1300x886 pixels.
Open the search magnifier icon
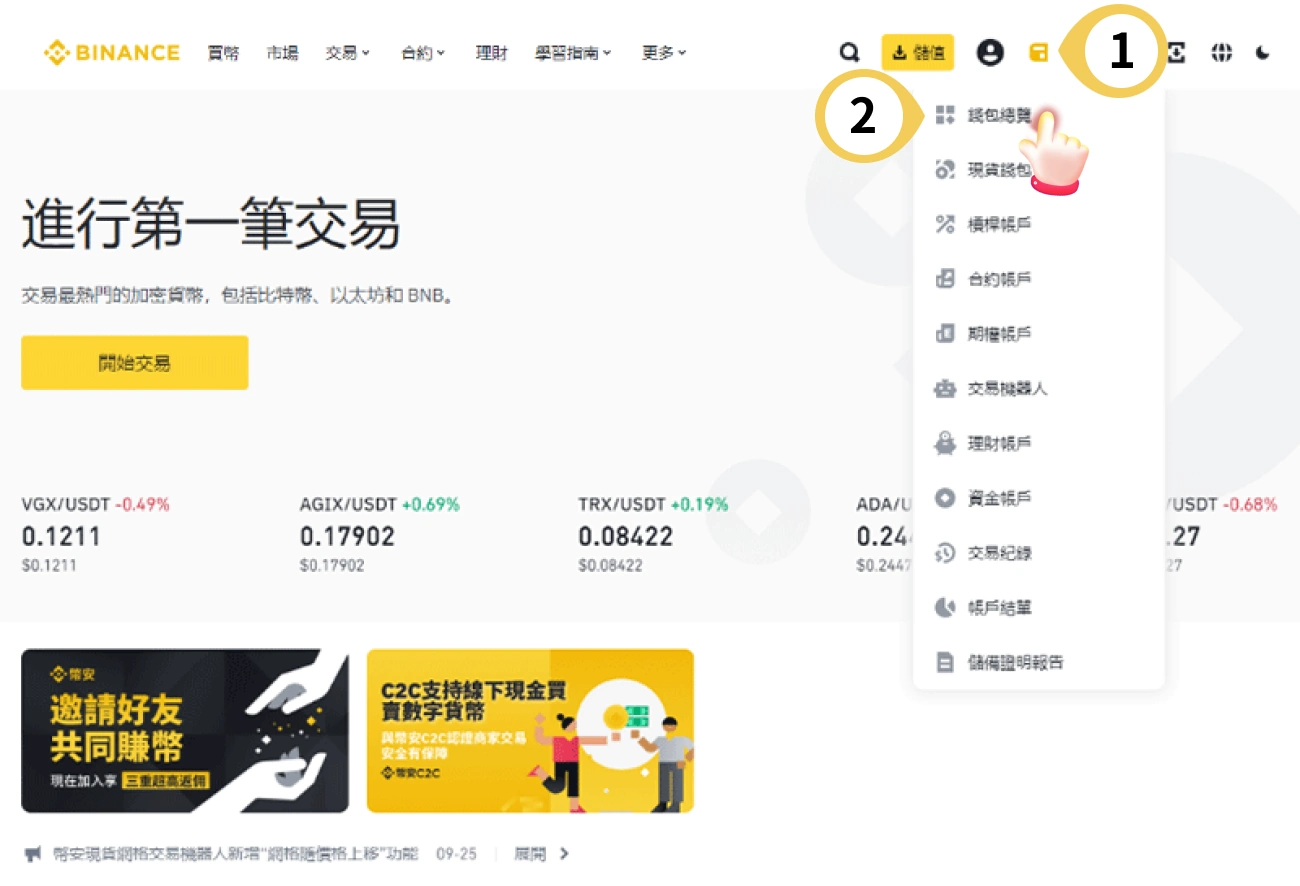[849, 53]
